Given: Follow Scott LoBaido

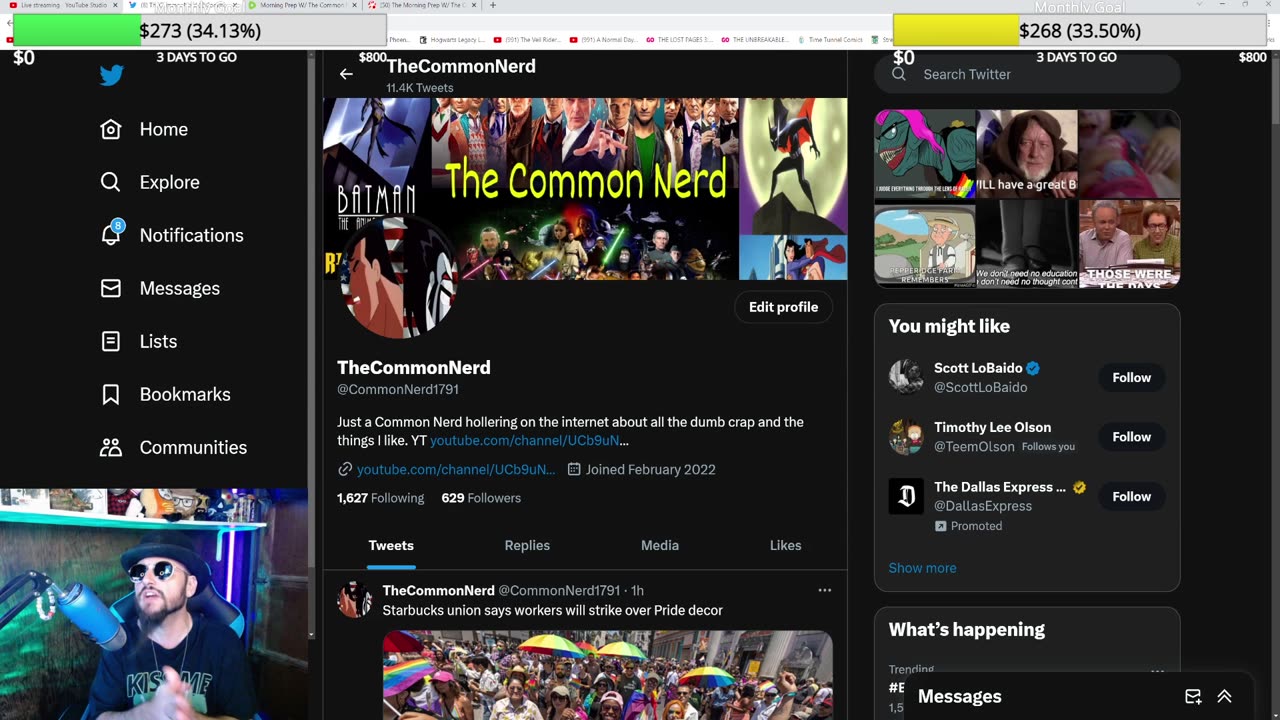Looking at the screenshot, I should point(1131,377).
